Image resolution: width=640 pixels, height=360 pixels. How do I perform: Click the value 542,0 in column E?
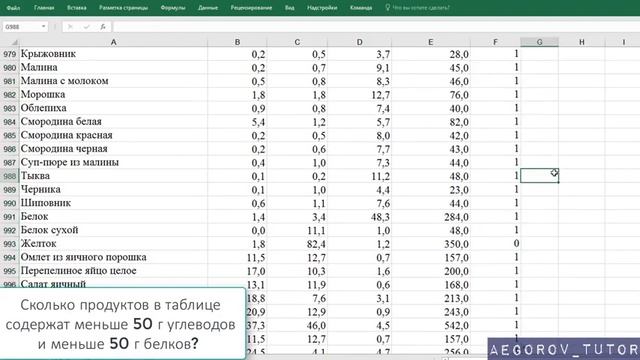[x=456, y=326]
